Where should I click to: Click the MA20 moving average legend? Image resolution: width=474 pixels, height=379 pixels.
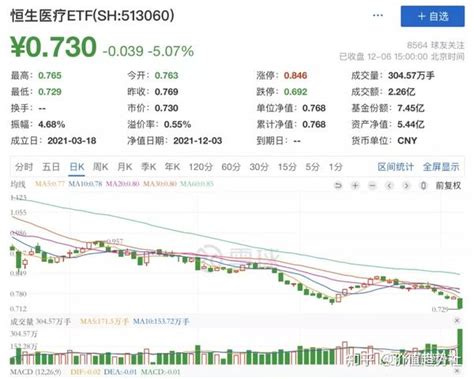tap(123, 184)
